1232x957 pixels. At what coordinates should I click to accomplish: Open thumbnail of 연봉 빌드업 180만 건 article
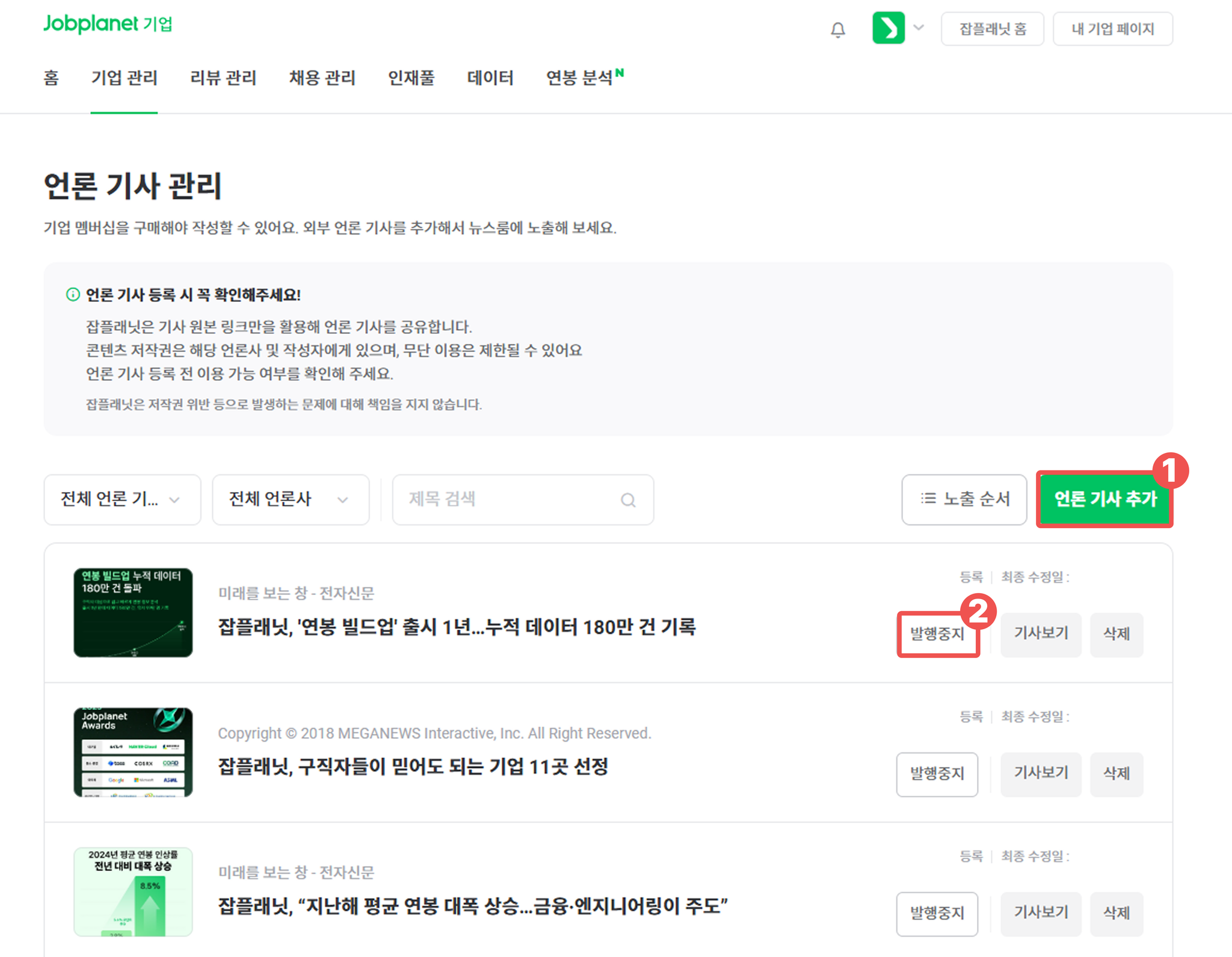[x=133, y=612]
